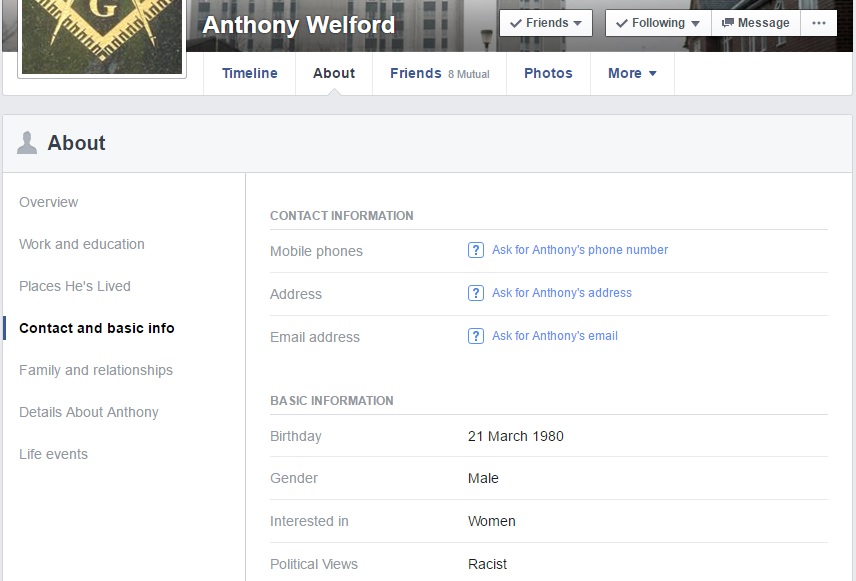Open the Friends status dropdown button
The height and width of the screenshot is (581, 856).
(546, 23)
